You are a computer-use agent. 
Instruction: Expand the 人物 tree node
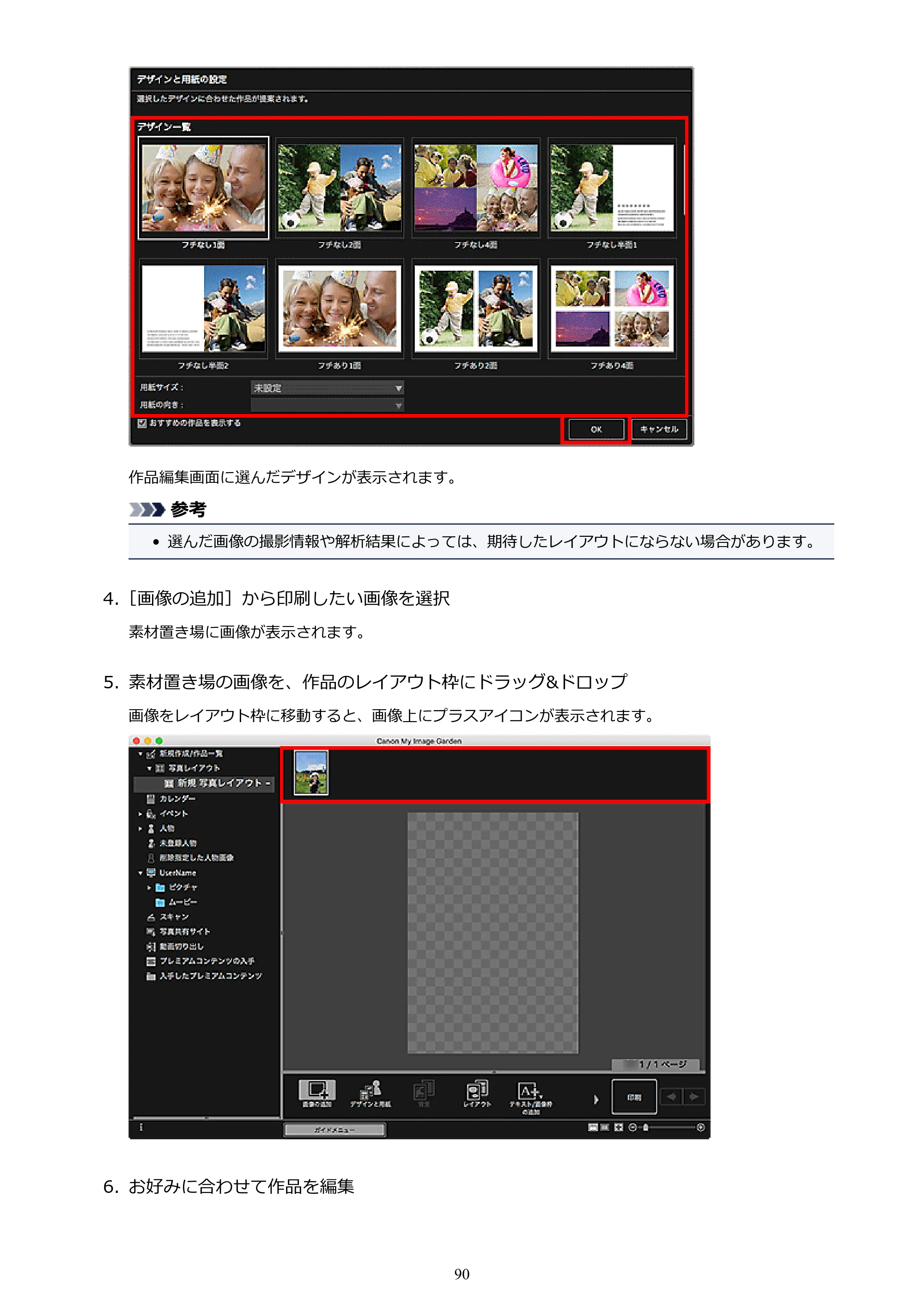pyautogui.click(x=140, y=829)
